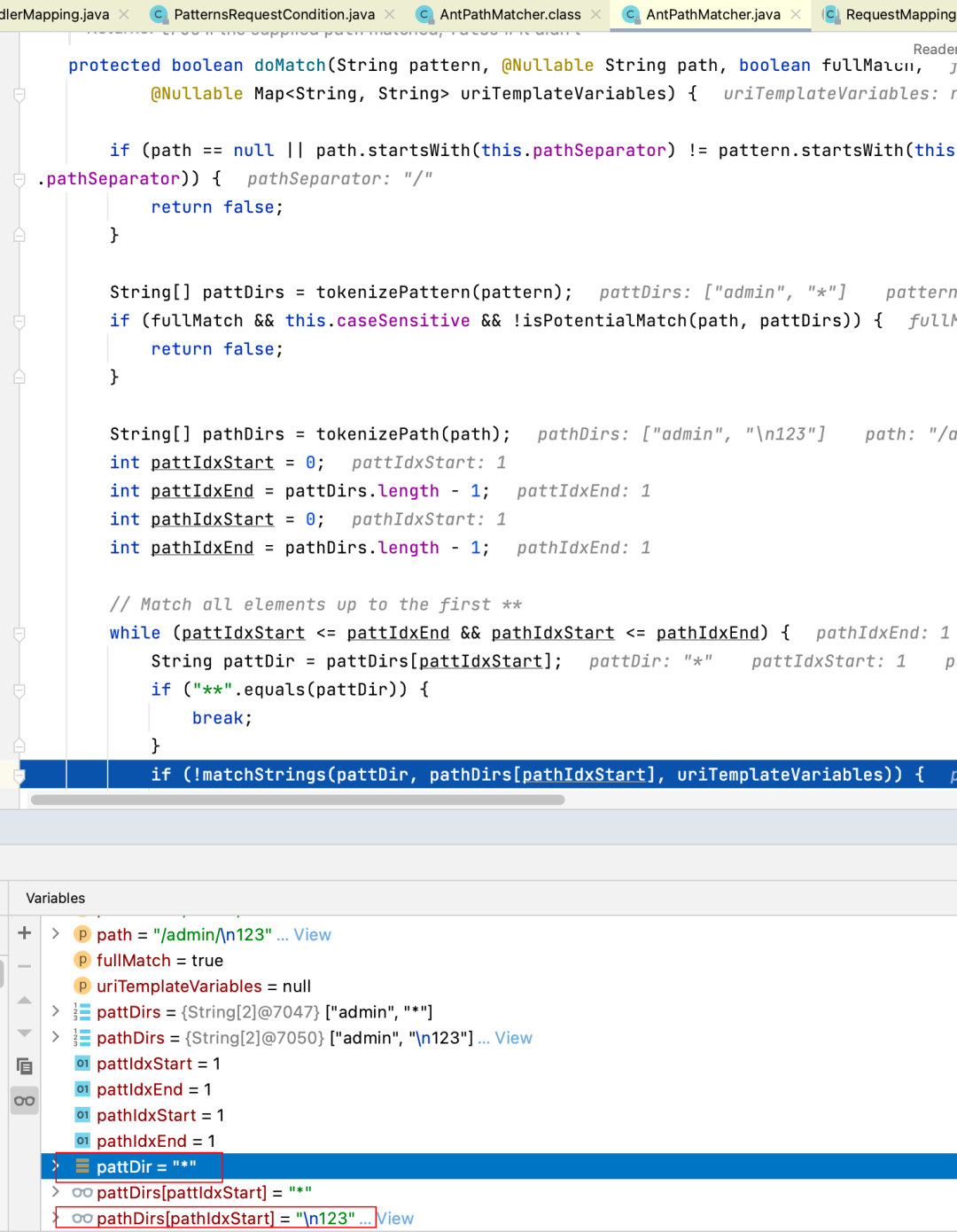Close the PatternsRequestCondition.java tab
This screenshot has width=957, height=1232.
click(390, 14)
